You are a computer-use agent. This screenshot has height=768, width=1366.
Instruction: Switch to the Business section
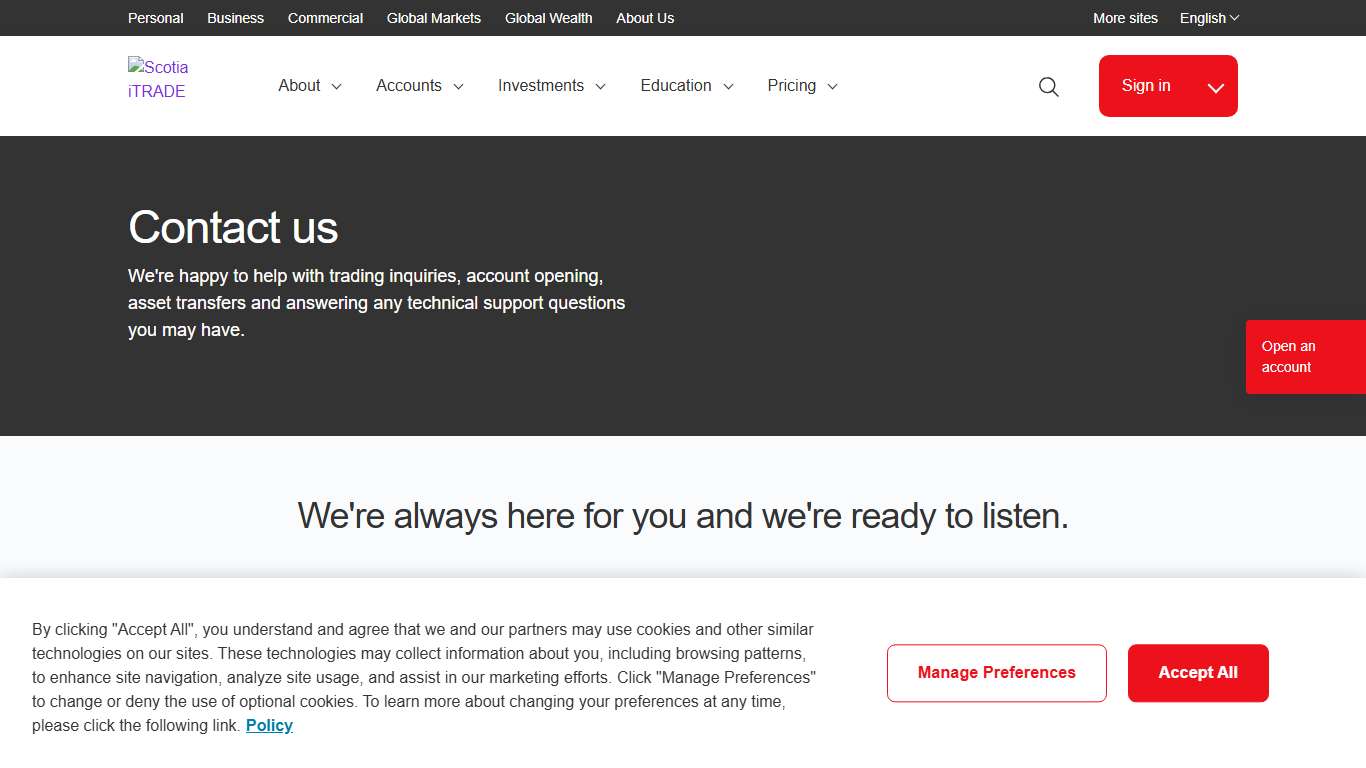coord(235,18)
